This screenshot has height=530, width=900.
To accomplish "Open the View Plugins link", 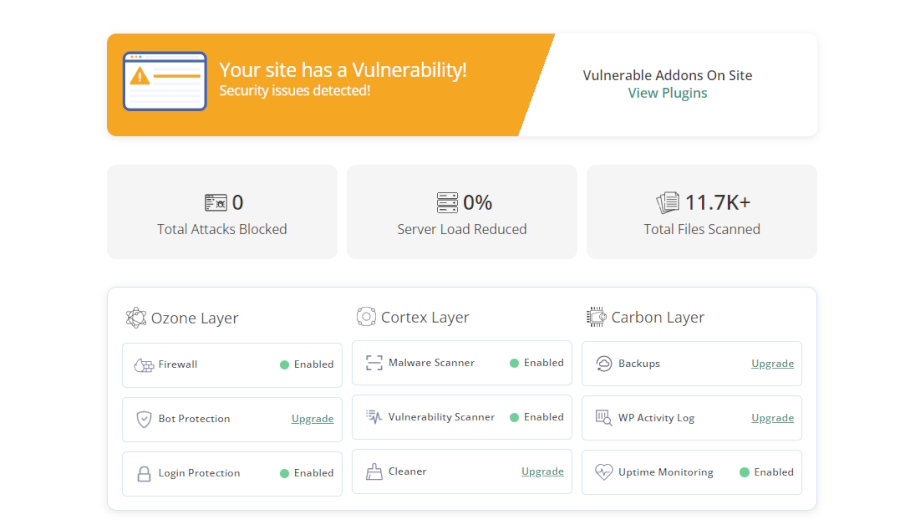I will click(x=667, y=93).
